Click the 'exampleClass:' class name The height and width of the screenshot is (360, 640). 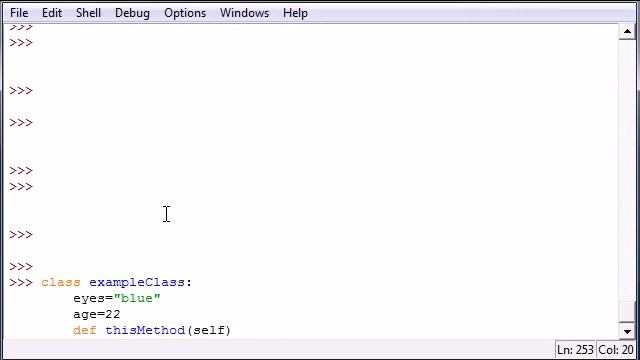(140, 282)
